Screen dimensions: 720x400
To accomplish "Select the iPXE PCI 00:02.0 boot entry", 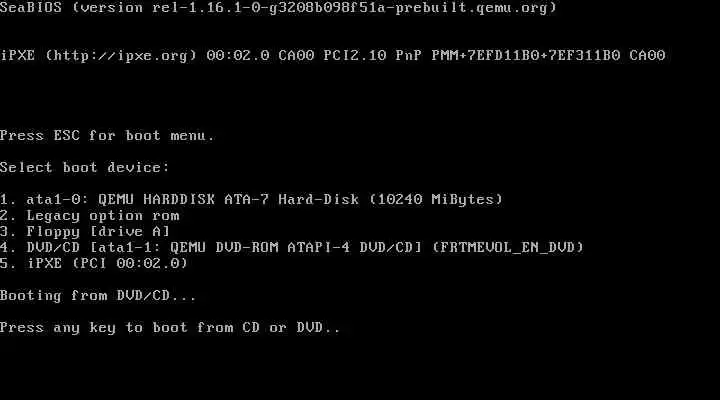I will (x=94, y=263).
